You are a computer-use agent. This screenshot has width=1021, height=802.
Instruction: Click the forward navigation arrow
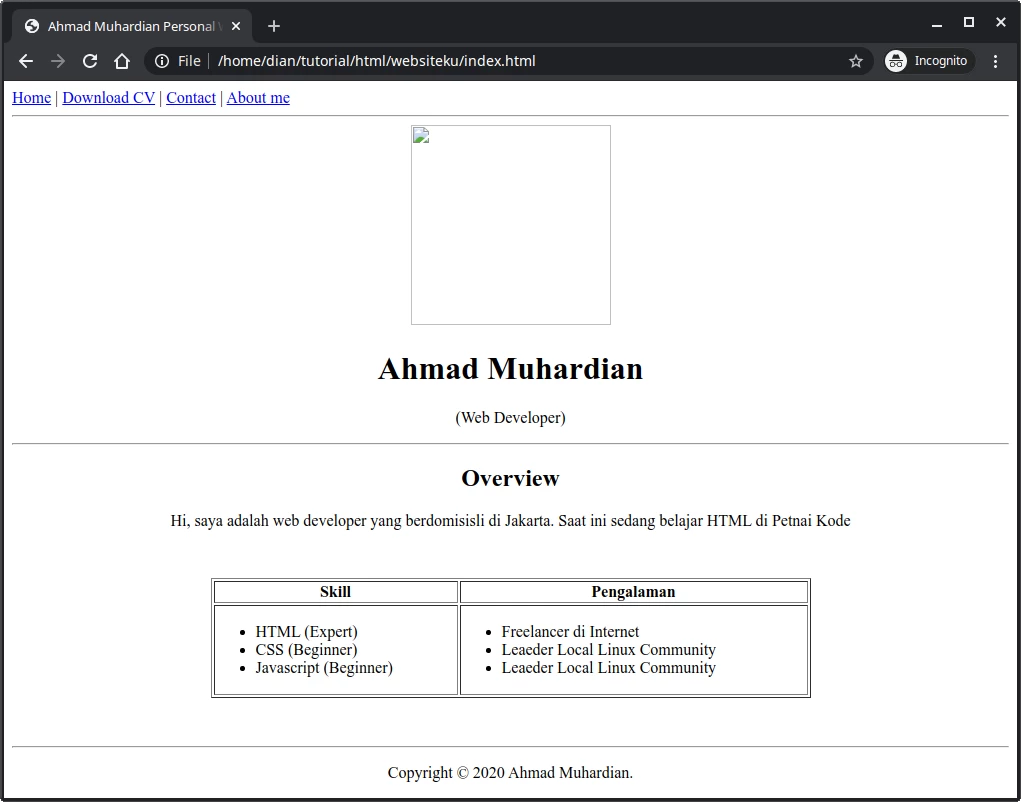click(x=58, y=61)
